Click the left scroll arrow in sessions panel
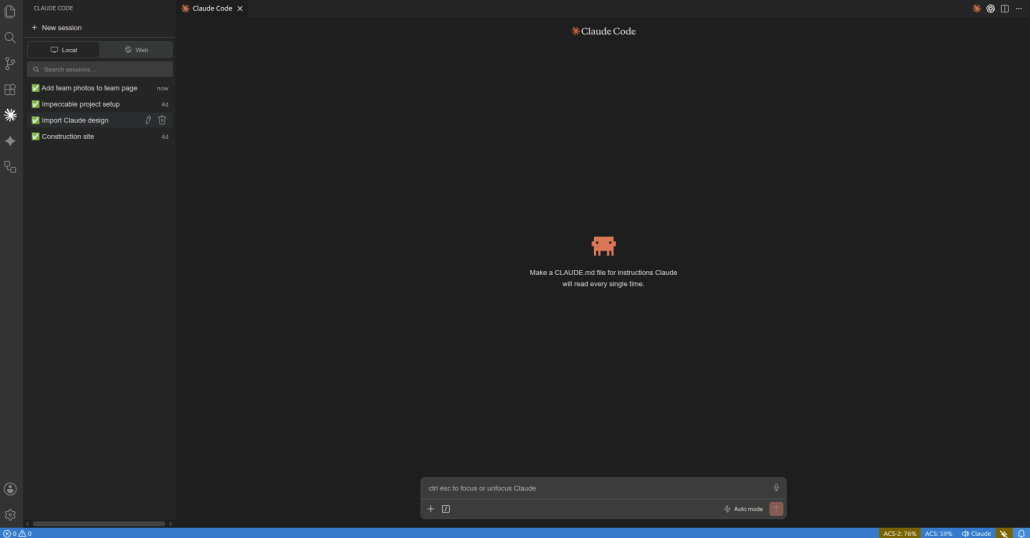Viewport: 1030px width, 538px height. (28, 524)
